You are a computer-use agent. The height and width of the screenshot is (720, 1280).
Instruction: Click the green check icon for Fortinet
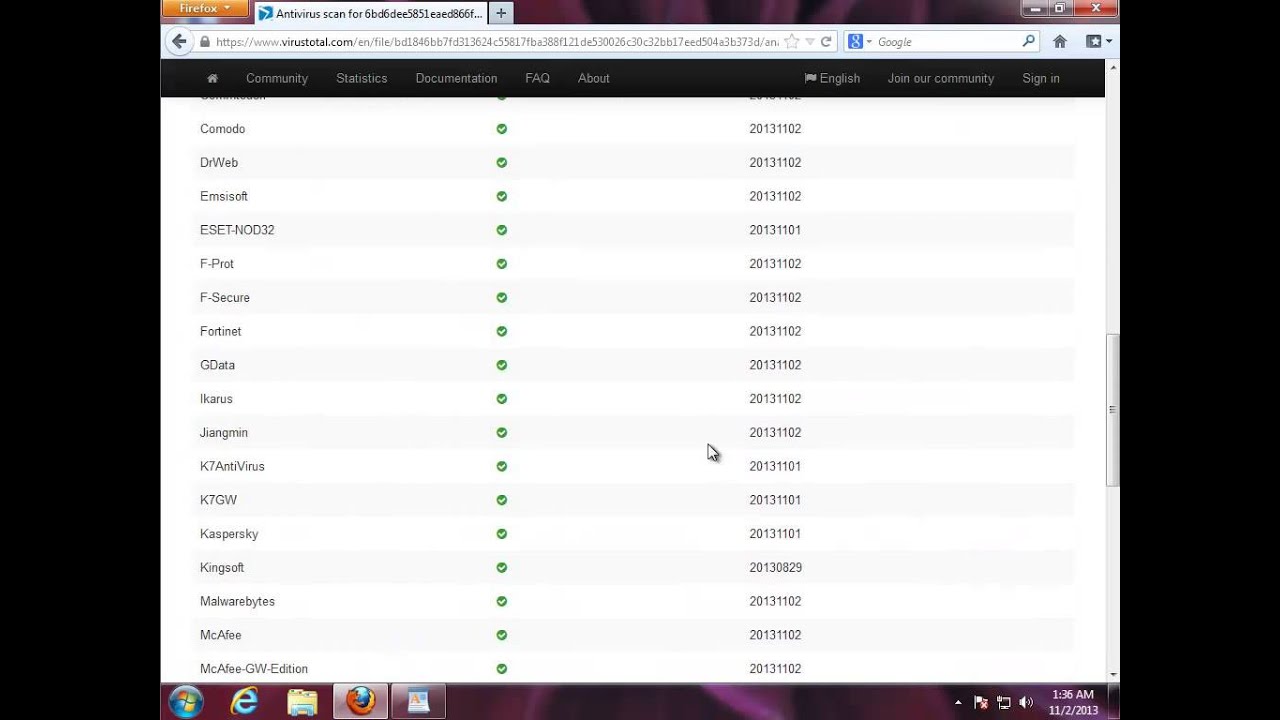click(x=502, y=331)
